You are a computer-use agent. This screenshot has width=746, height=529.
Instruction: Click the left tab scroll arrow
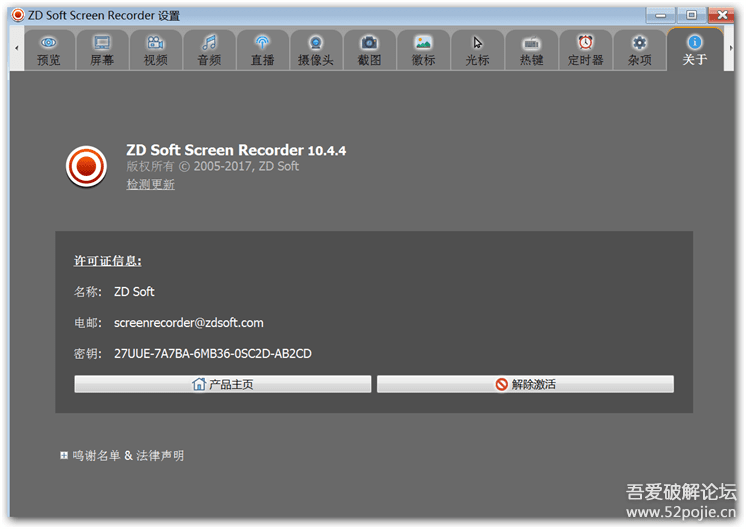(x=17, y=48)
